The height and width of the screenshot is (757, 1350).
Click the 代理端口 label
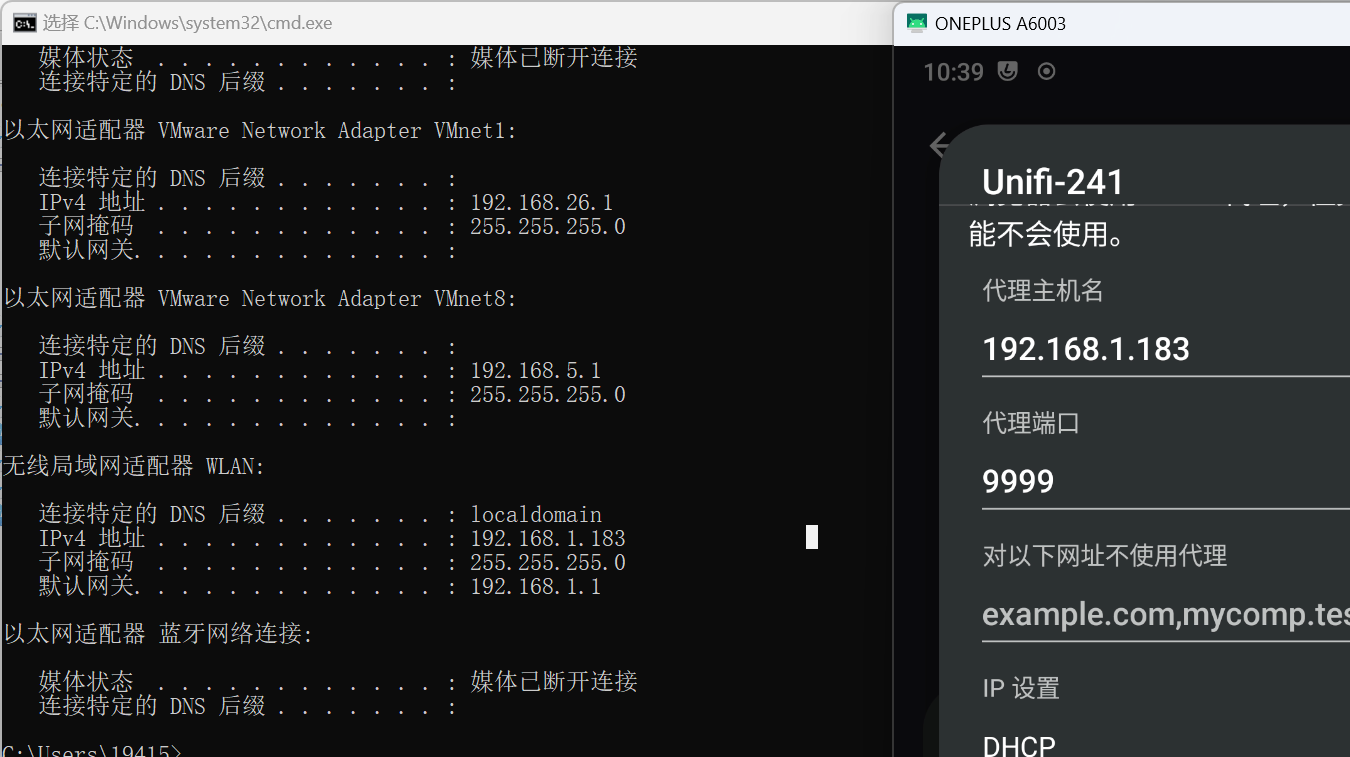1031,423
